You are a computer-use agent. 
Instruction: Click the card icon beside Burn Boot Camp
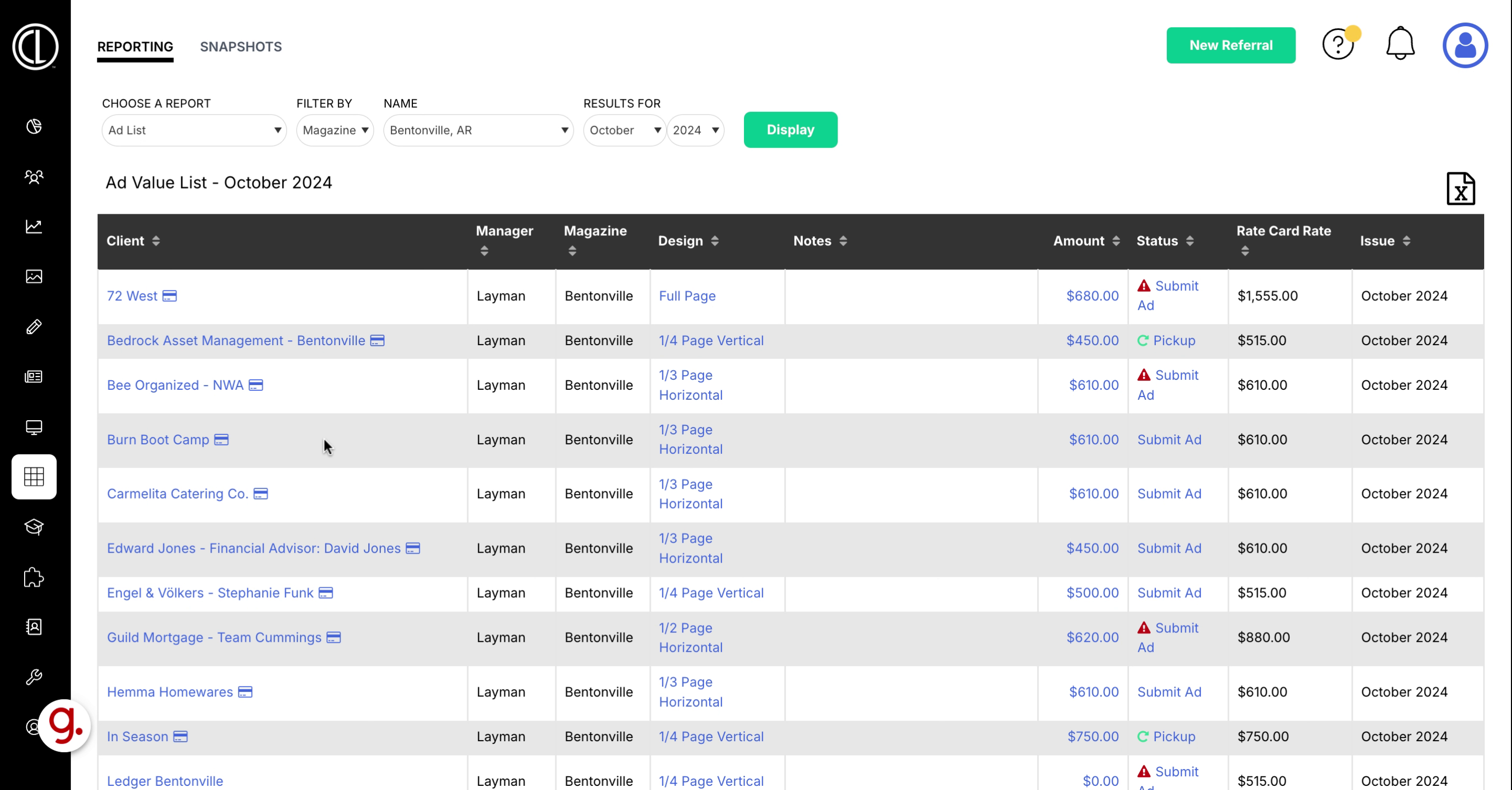221,440
